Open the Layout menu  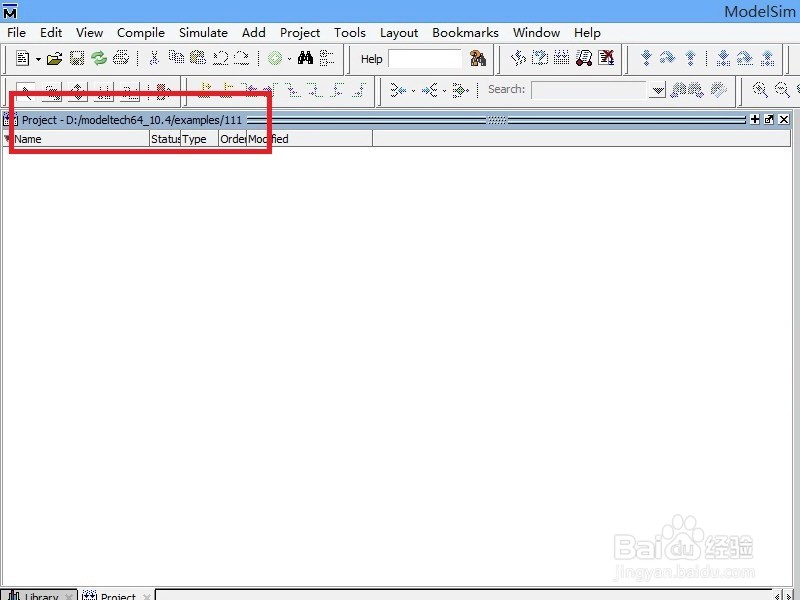coord(399,33)
